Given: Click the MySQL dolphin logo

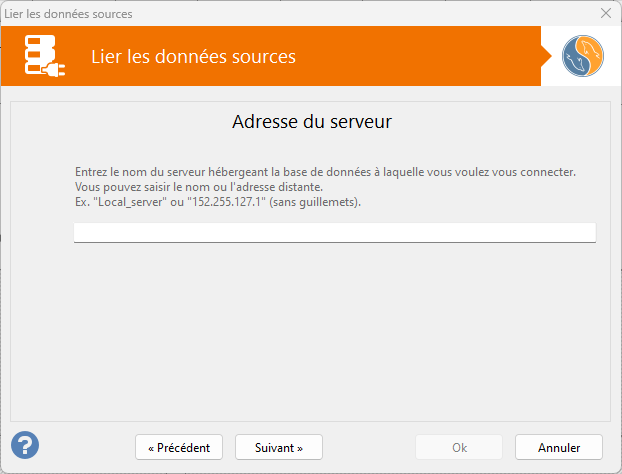Looking at the screenshot, I should 582,57.
